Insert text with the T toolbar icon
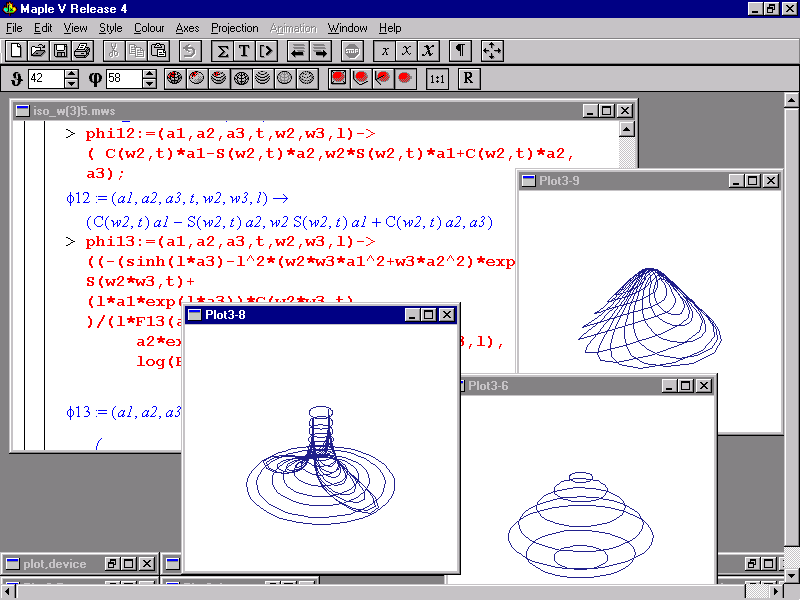Image resolution: width=800 pixels, height=600 pixels. coord(244,51)
